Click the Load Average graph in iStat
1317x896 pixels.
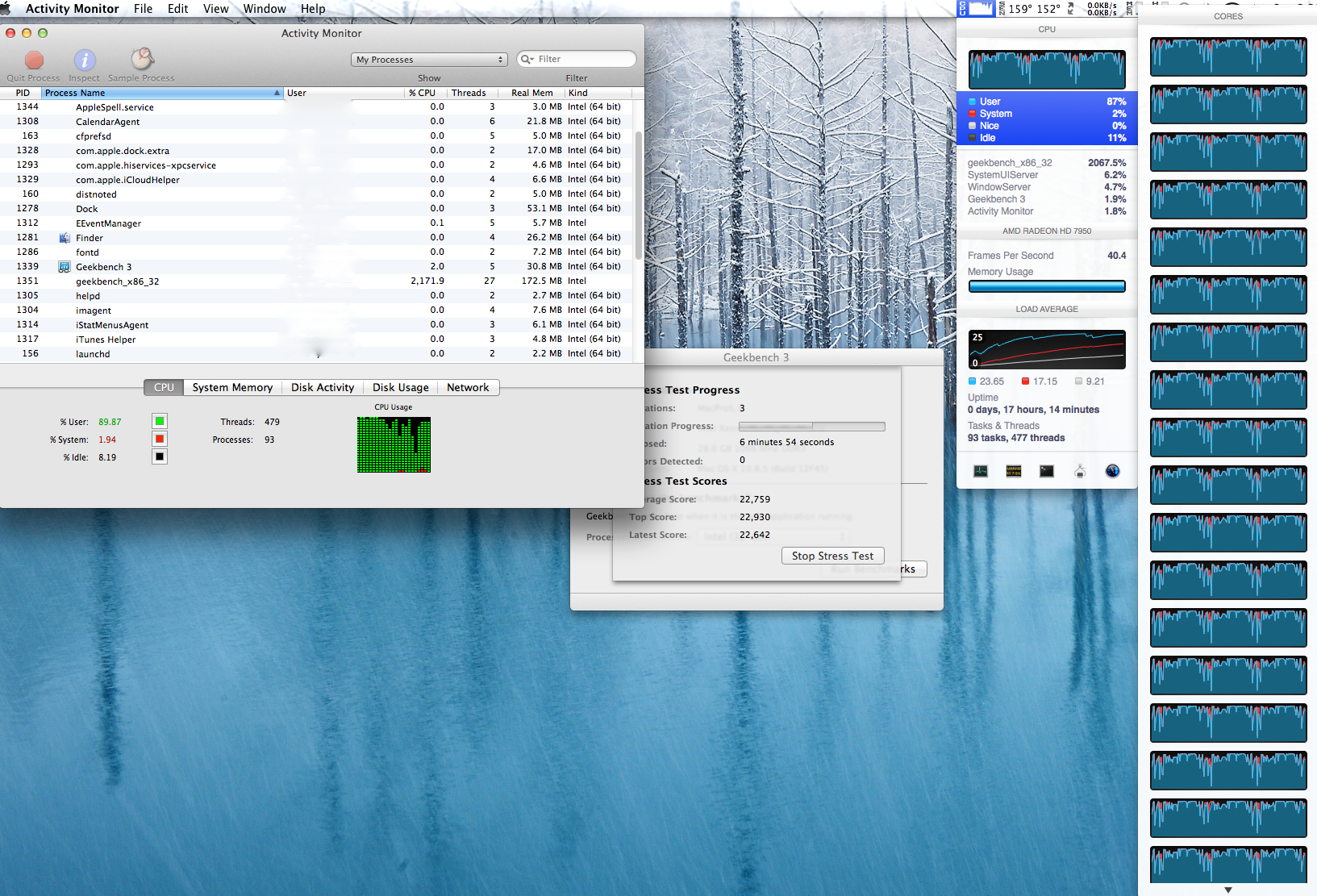tap(1047, 349)
